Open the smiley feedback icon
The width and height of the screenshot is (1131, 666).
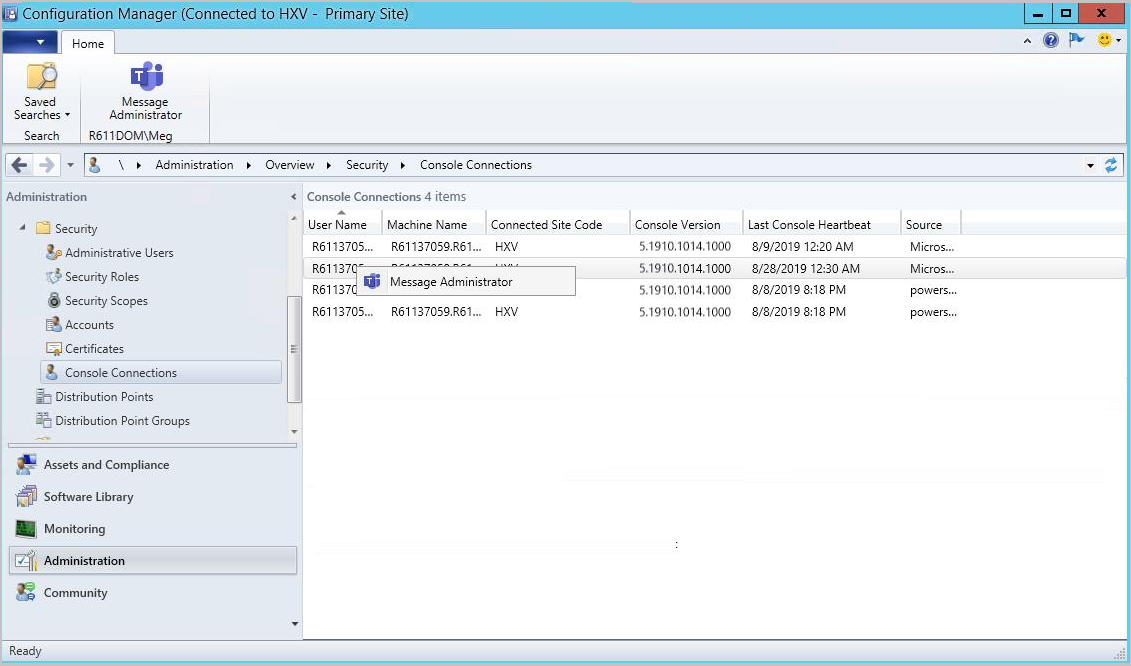pyautogui.click(x=1104, y=40)
